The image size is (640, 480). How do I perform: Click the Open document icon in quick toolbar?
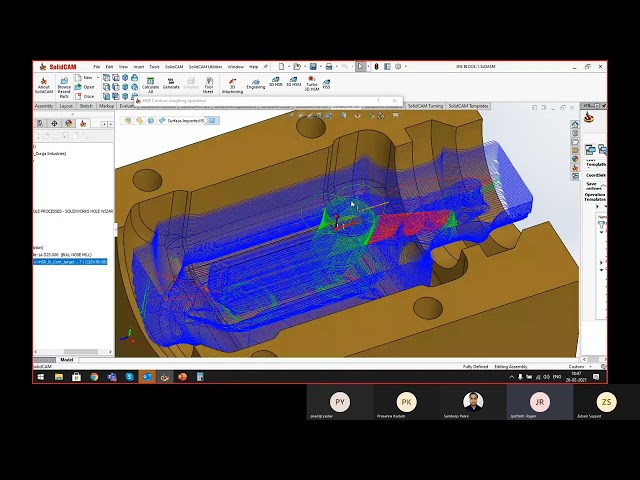pyautogui.click(x=297, y=67)
